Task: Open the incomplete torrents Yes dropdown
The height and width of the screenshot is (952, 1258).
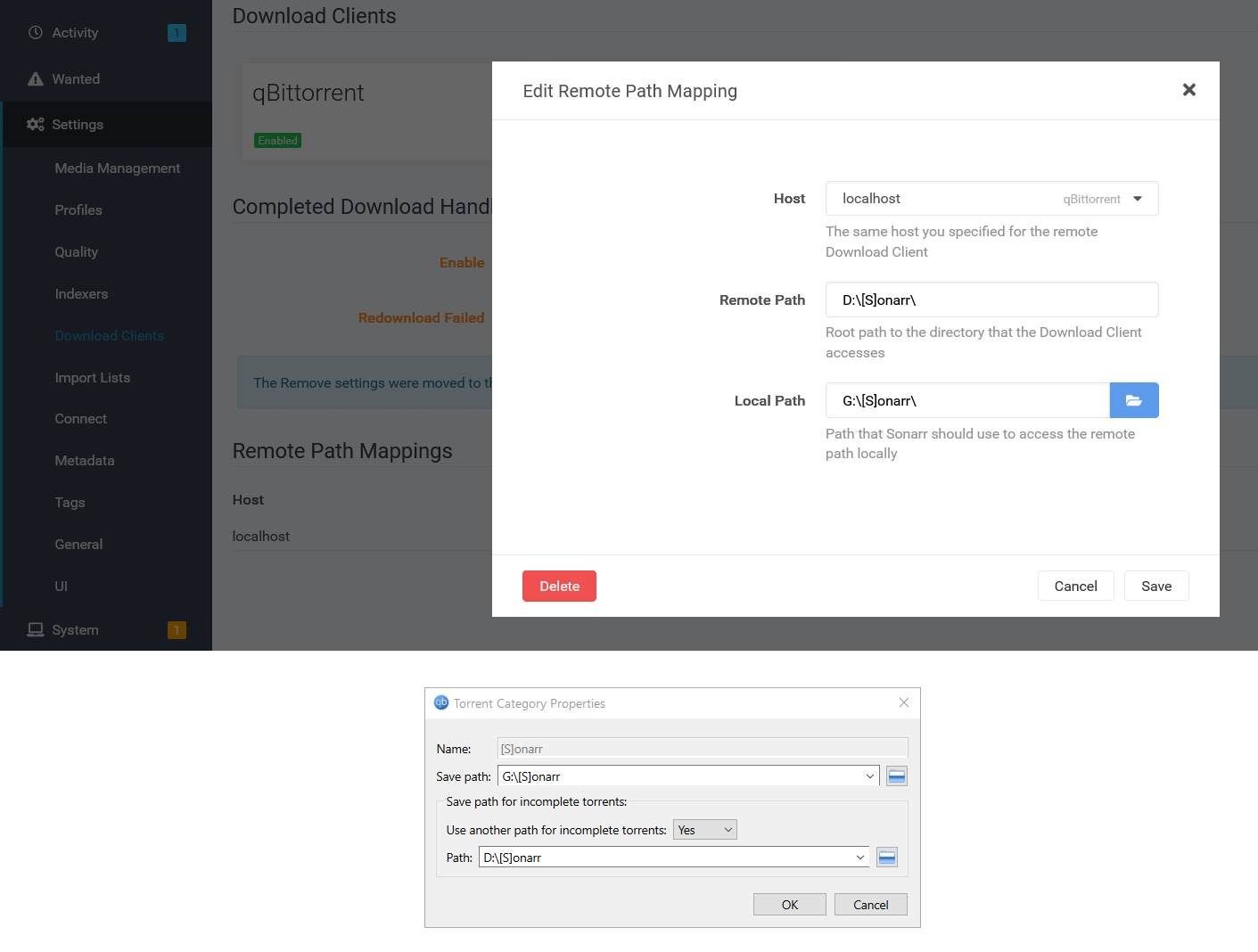Action: (x=705, y=830)
